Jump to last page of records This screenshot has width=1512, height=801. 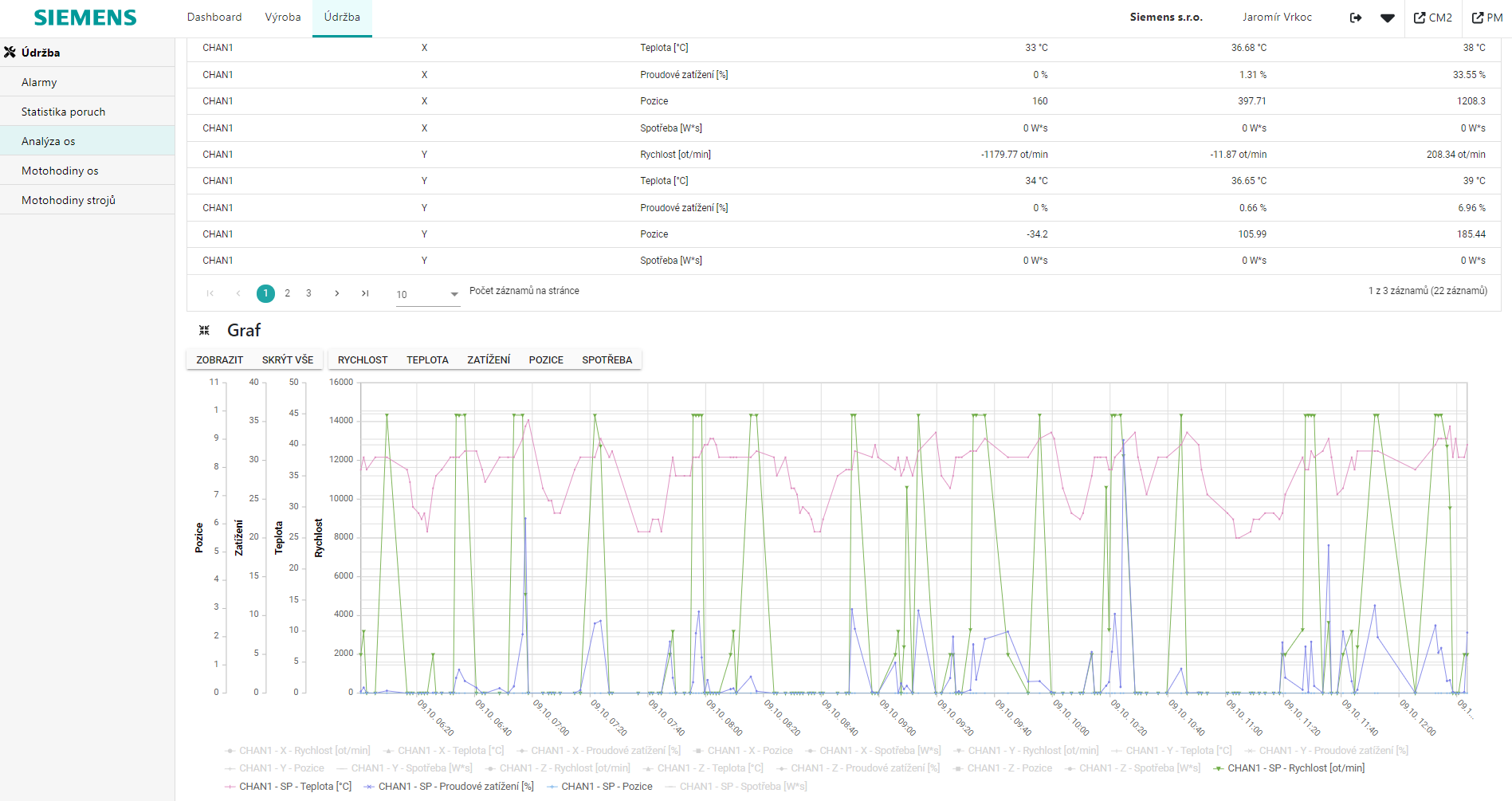365,293
